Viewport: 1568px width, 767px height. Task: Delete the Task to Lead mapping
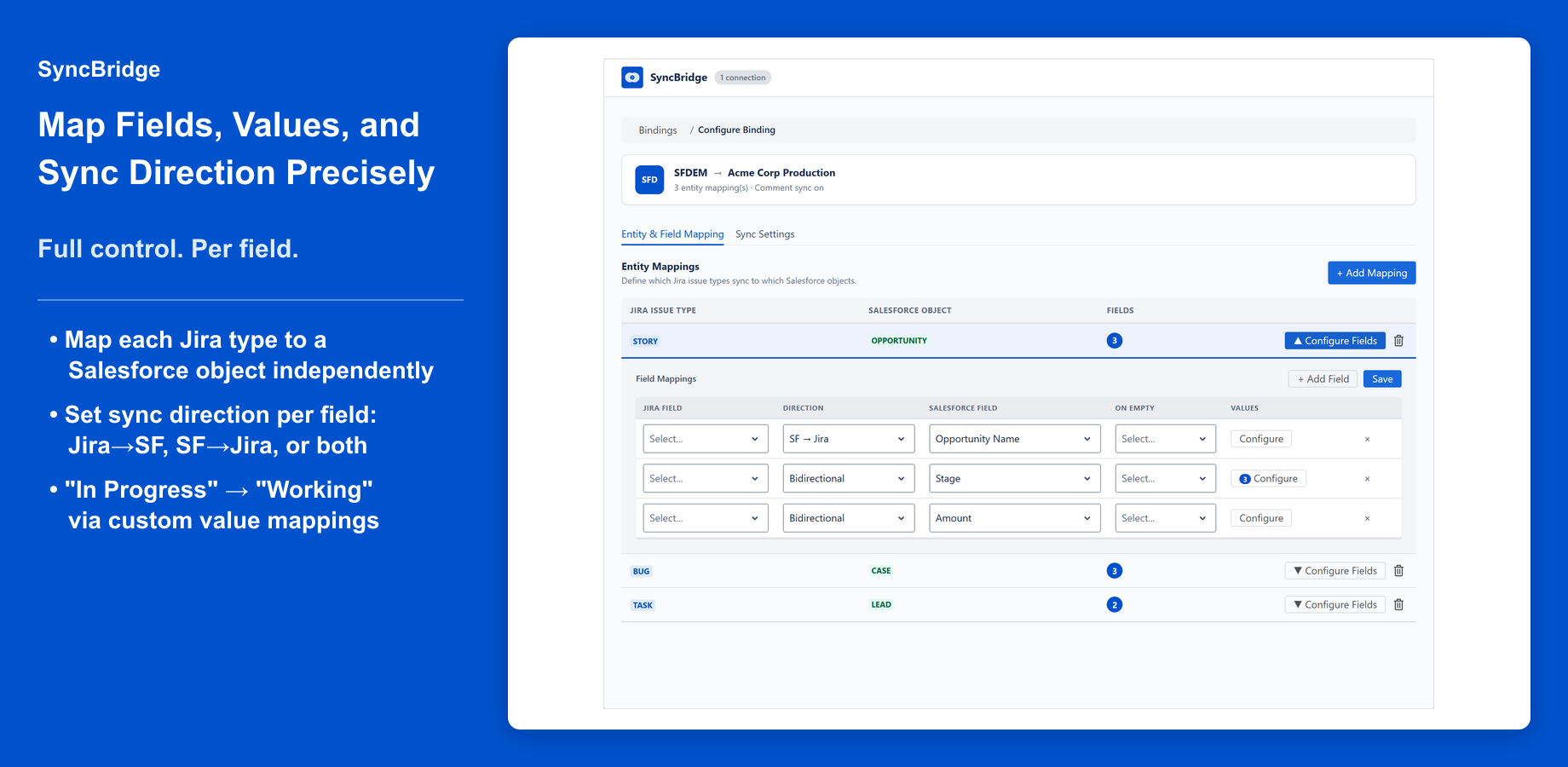[x=1398, y=605]
